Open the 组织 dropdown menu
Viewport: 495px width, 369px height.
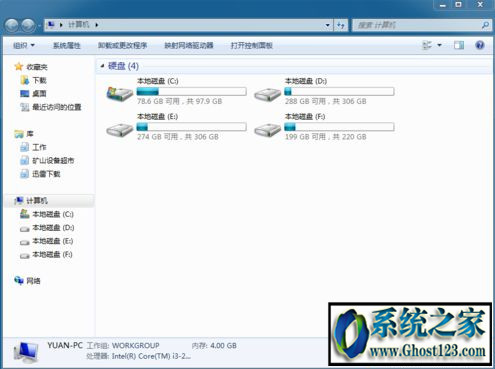[24, 45]
